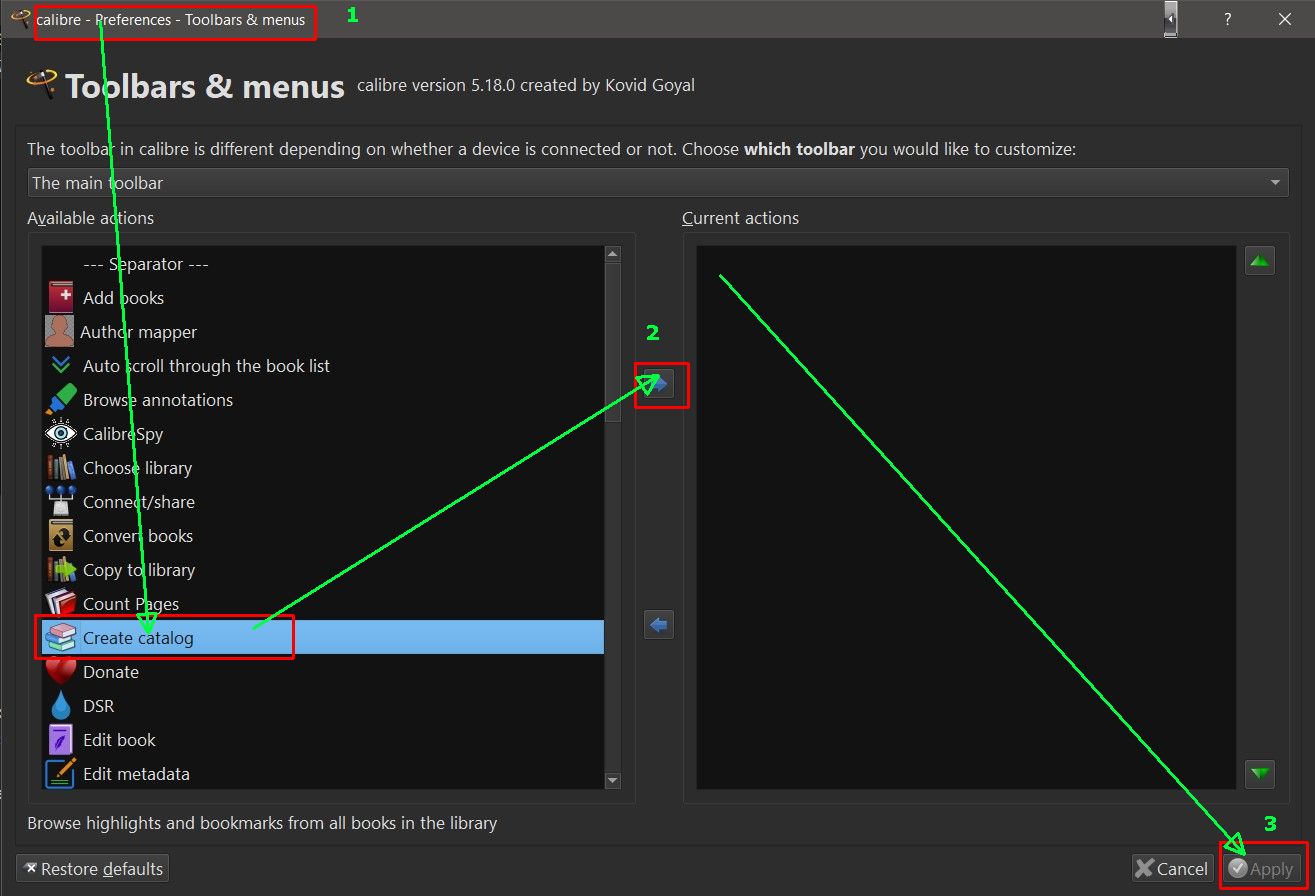Image resolution: width=1315 pixels, height=896 pixels.
Task: Click the Available actions scrollbar thumb
Action: pos(613,342)
